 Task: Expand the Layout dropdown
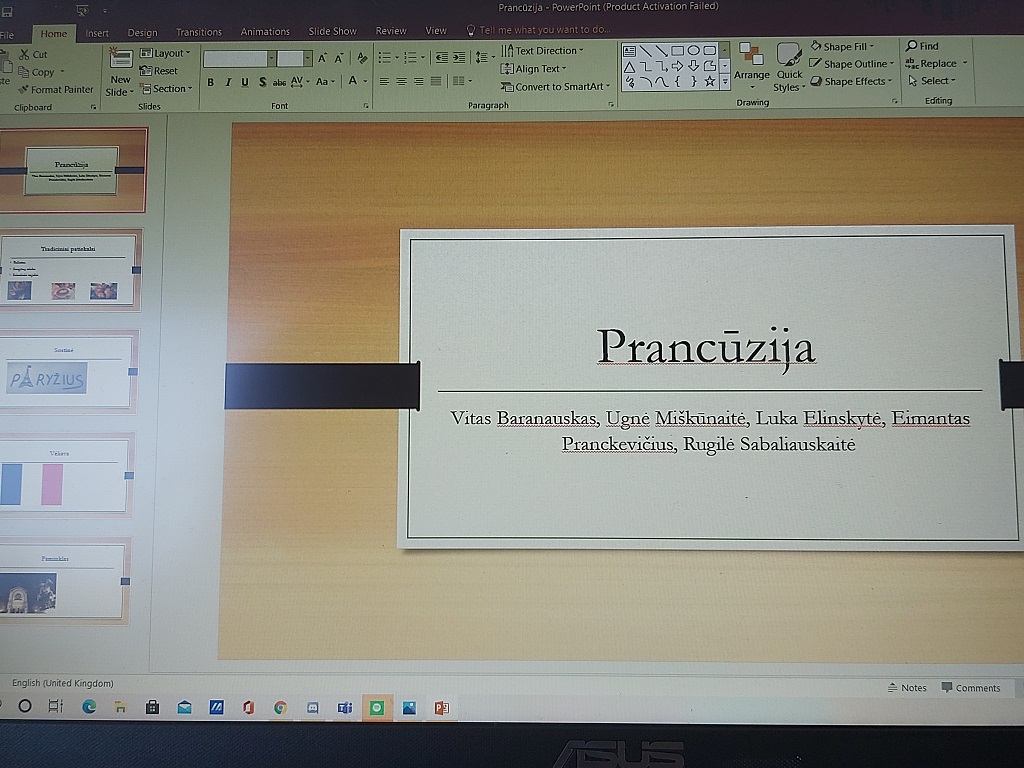tap(166, 53)
